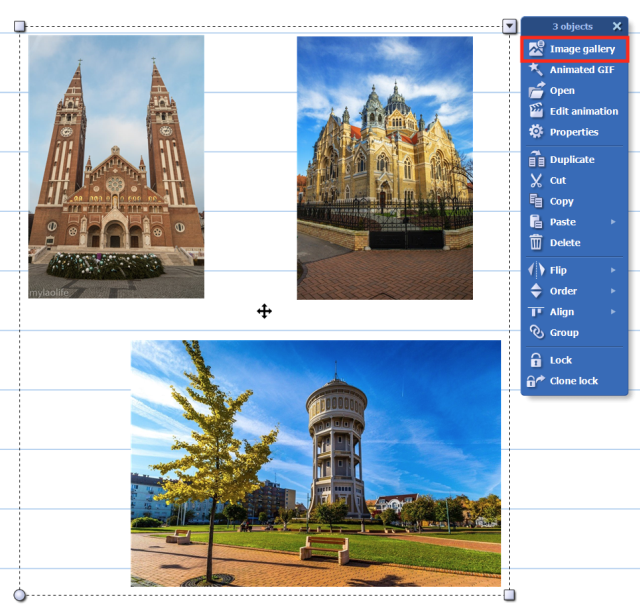Click the Group chain link icon

pos(536,333)
